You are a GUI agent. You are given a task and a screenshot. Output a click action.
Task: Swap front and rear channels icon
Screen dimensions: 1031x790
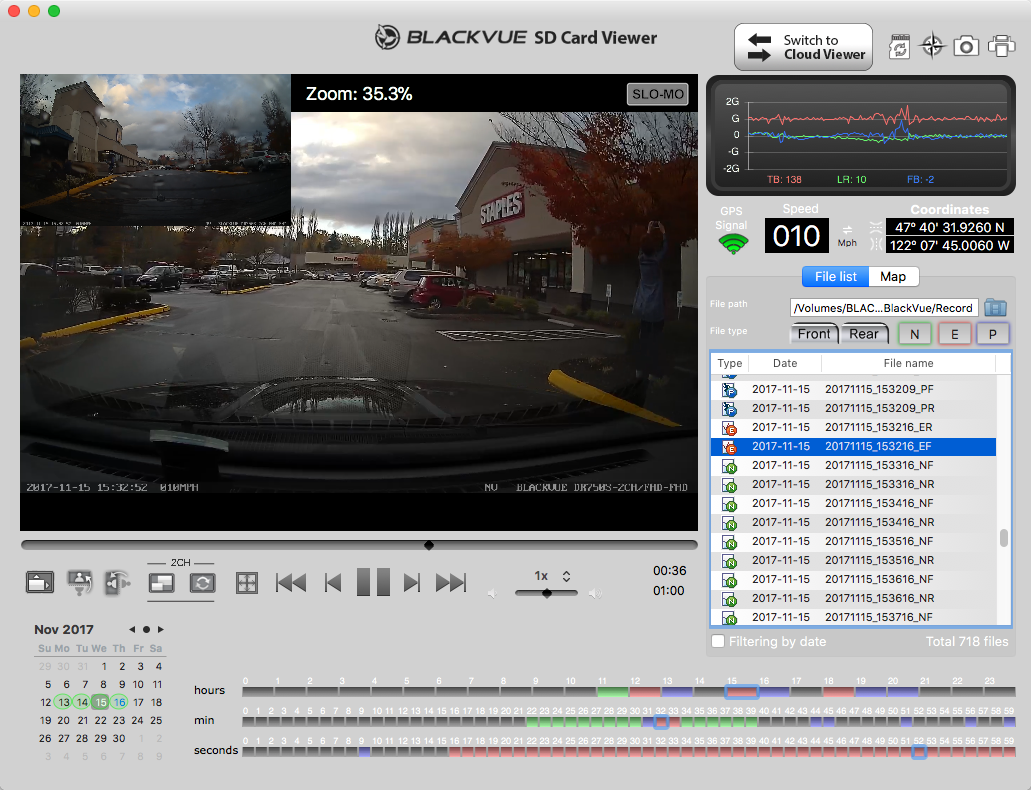(203, 583)
